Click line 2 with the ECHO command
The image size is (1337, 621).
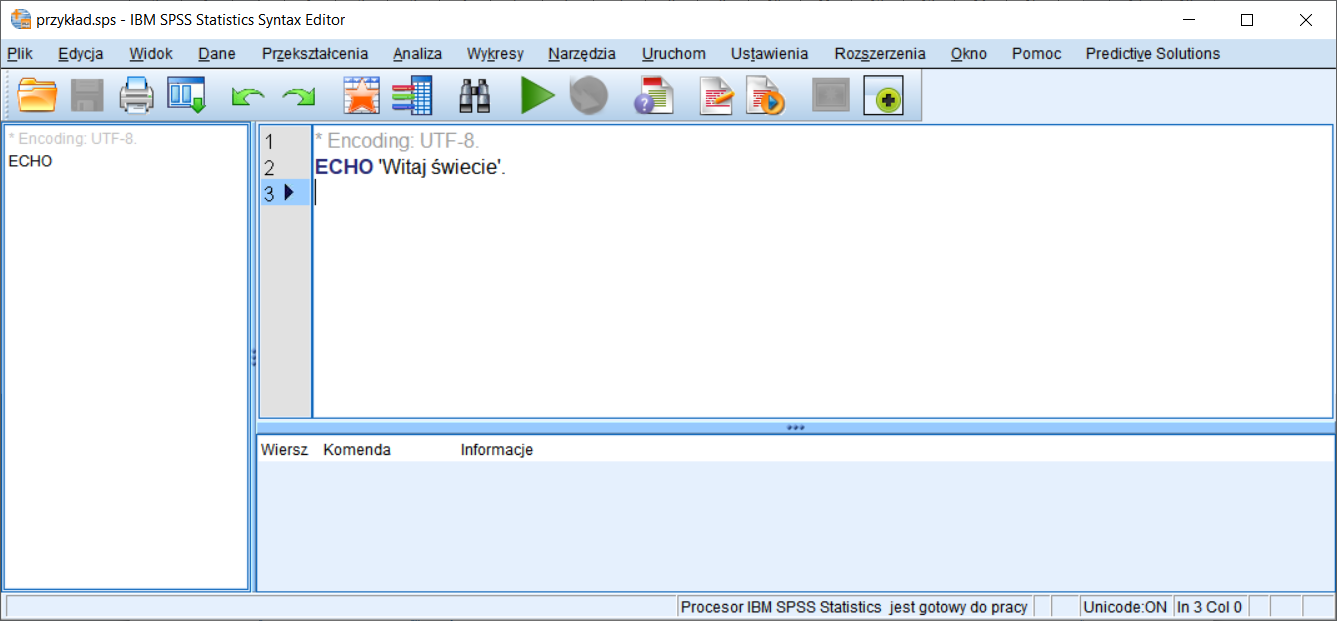[x=410, y=168]
